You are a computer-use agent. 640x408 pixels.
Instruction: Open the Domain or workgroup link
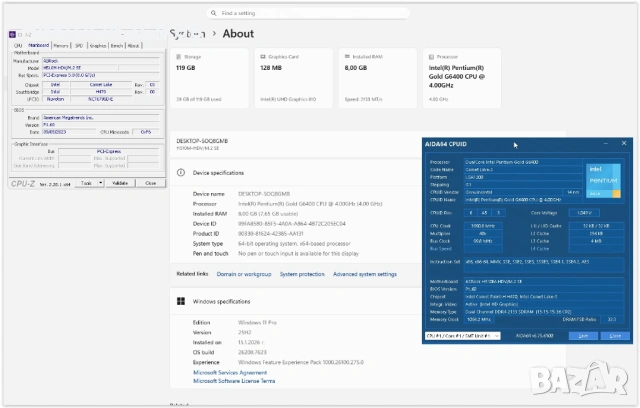coord(244,274)
